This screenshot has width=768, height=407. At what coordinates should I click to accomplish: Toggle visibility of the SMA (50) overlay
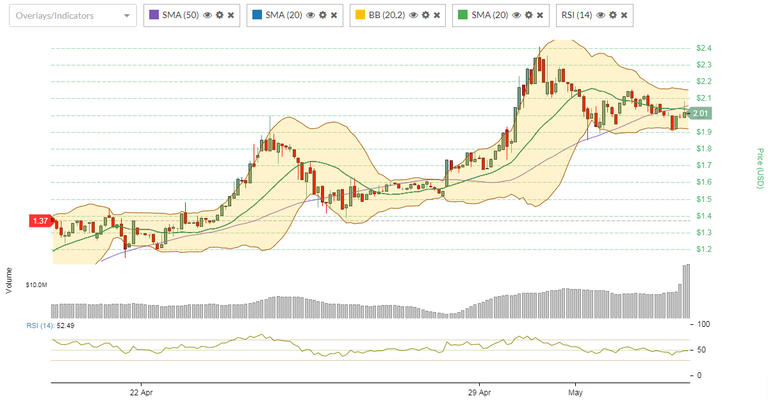click(x=207, y=15)
